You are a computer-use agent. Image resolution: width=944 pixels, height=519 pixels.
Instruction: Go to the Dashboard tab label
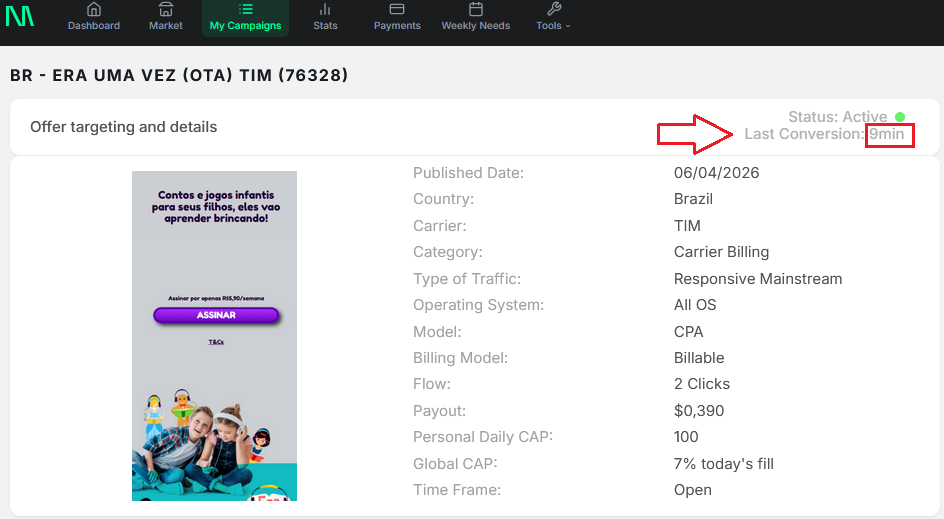click(x=94, y=25)
